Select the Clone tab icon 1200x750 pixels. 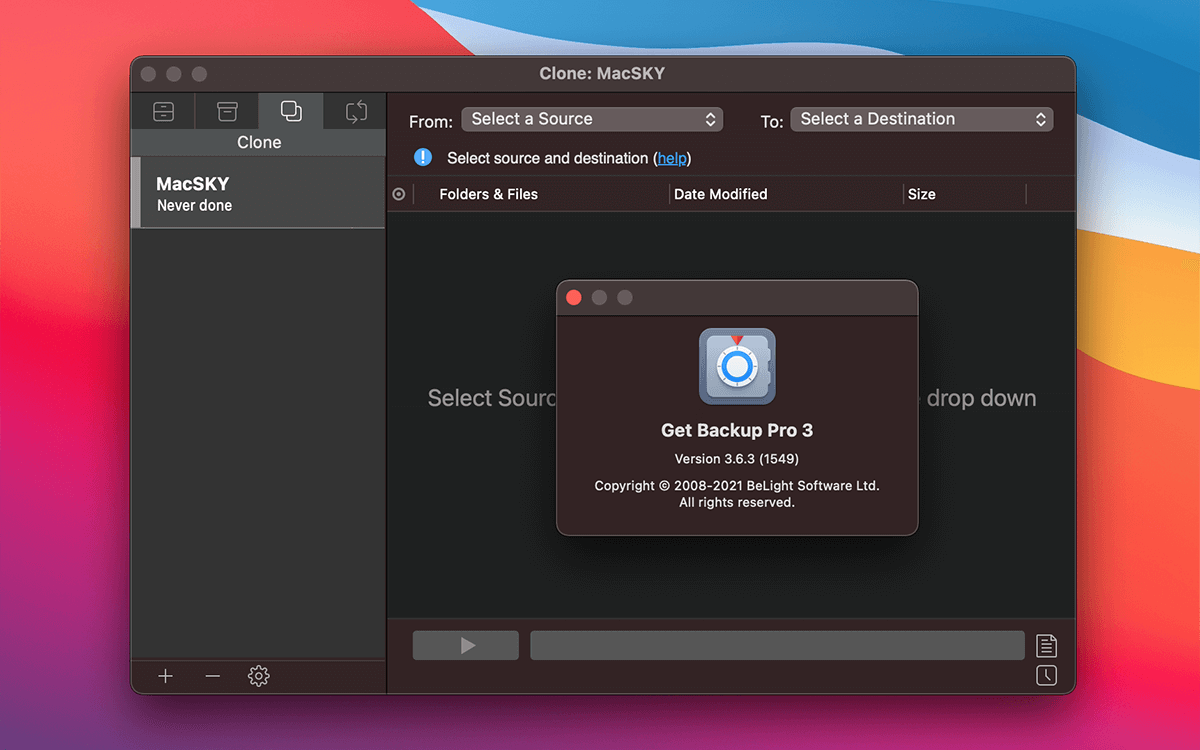click(291, 111)
